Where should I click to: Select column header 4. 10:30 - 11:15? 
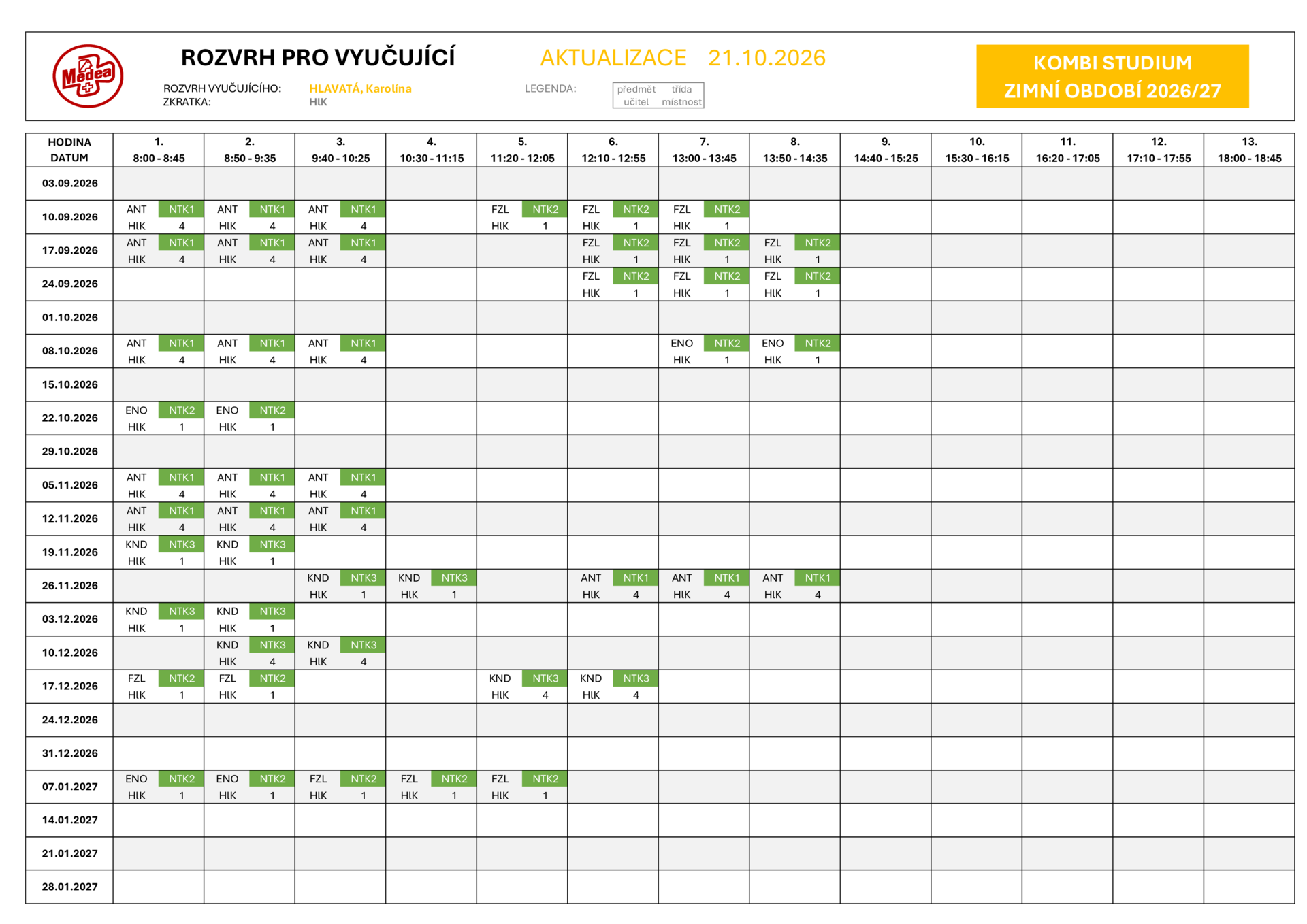(x=432, y=150)
